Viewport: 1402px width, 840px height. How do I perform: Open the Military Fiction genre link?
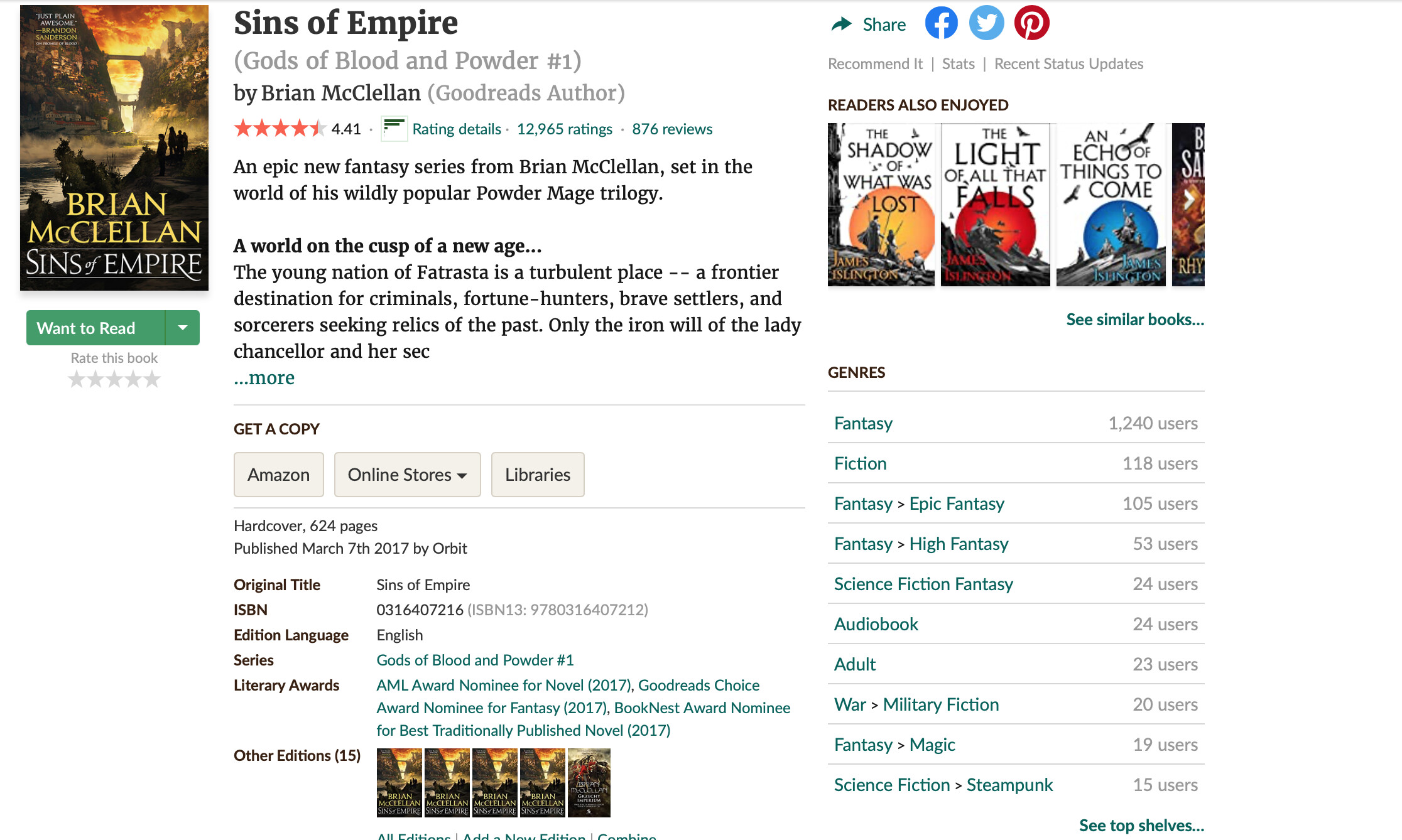click(x=941, y=704)
